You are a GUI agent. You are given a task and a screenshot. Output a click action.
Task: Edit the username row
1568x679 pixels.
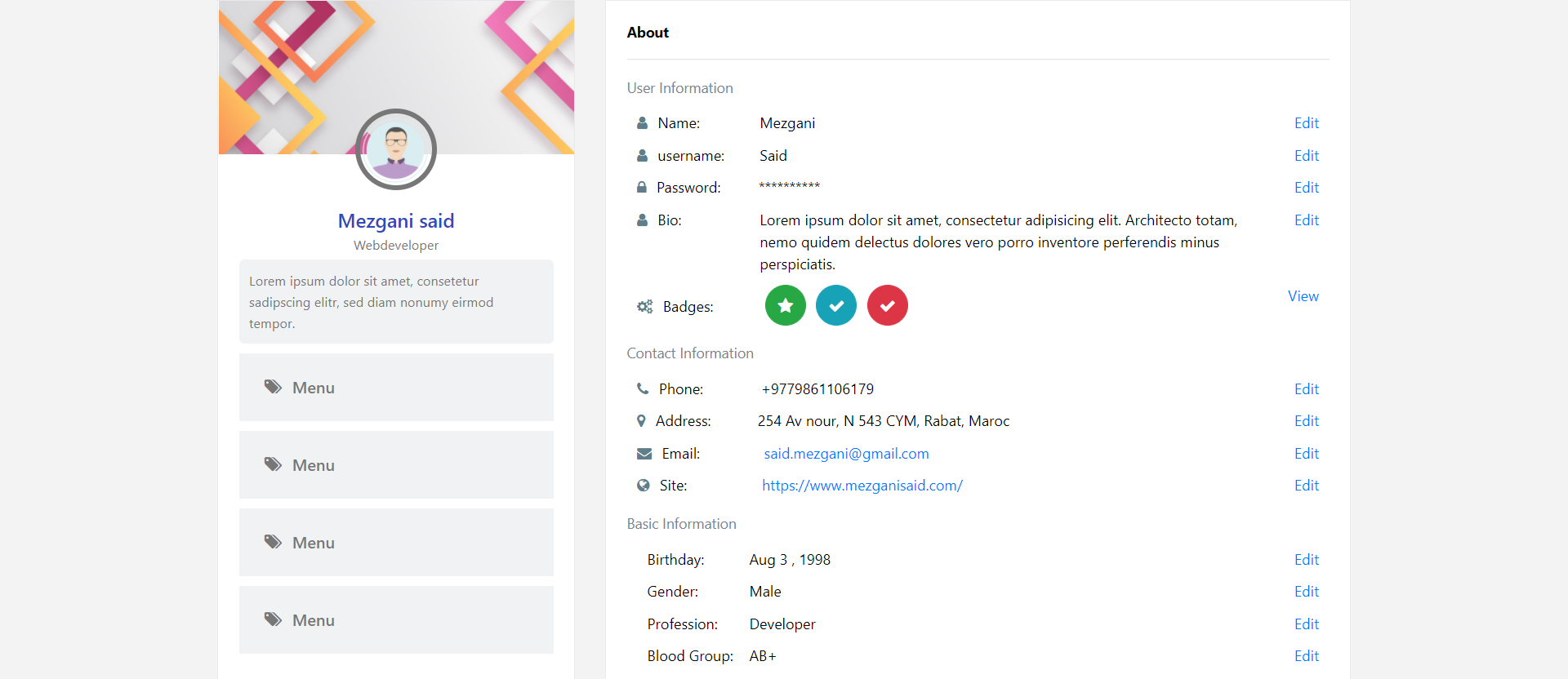1307,155
